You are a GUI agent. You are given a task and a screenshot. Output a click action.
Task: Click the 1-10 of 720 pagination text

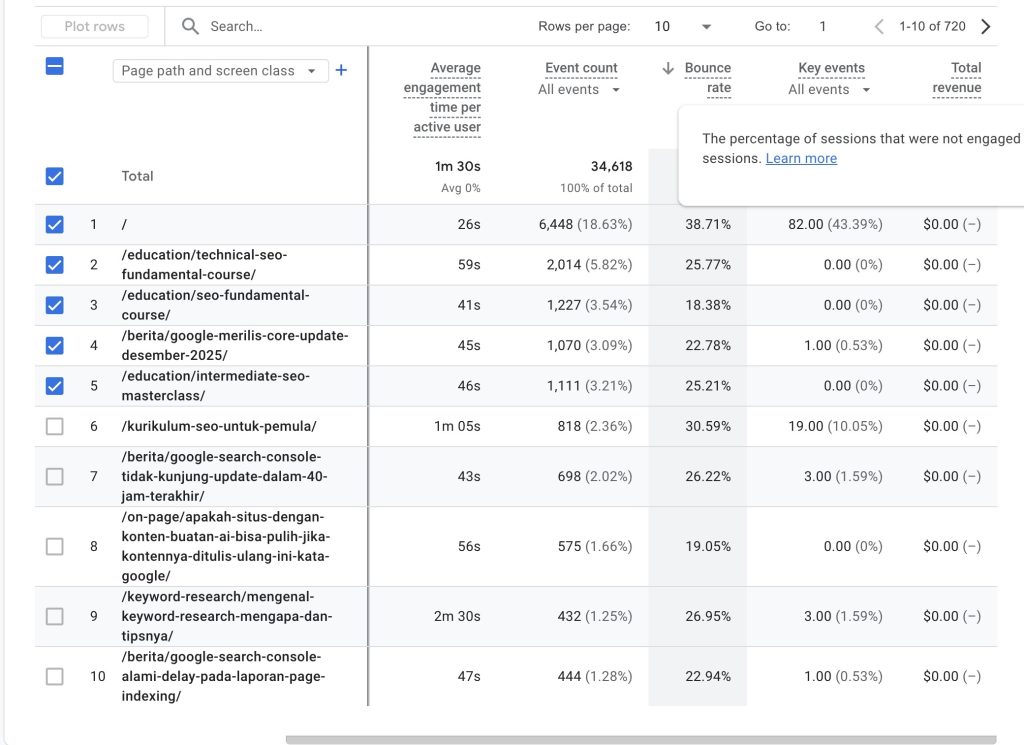932,26
